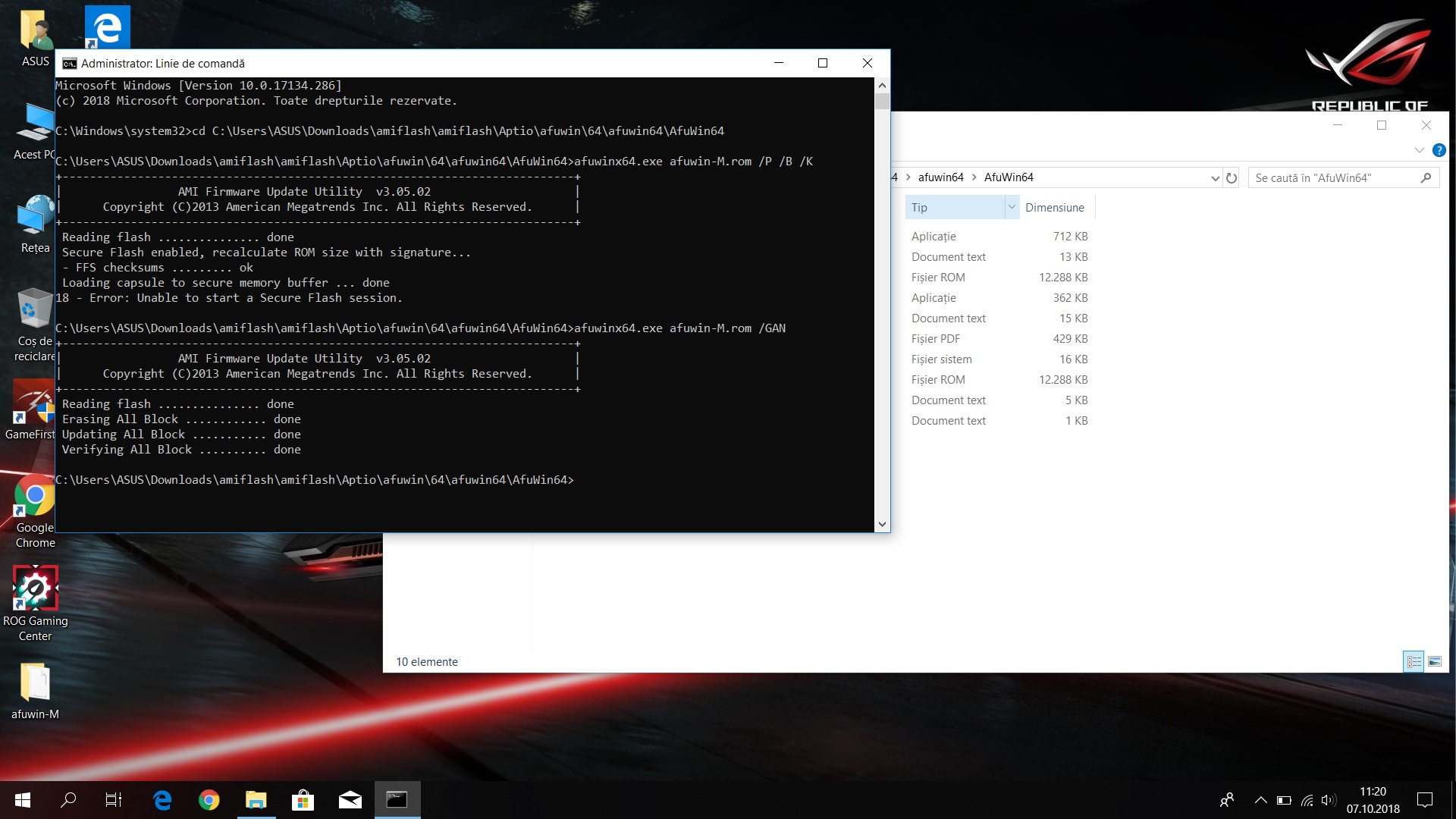The image size is (1456, 819).
Task: Click the Command Prompt scroll up arrow
Action: (x=881, y=85)
